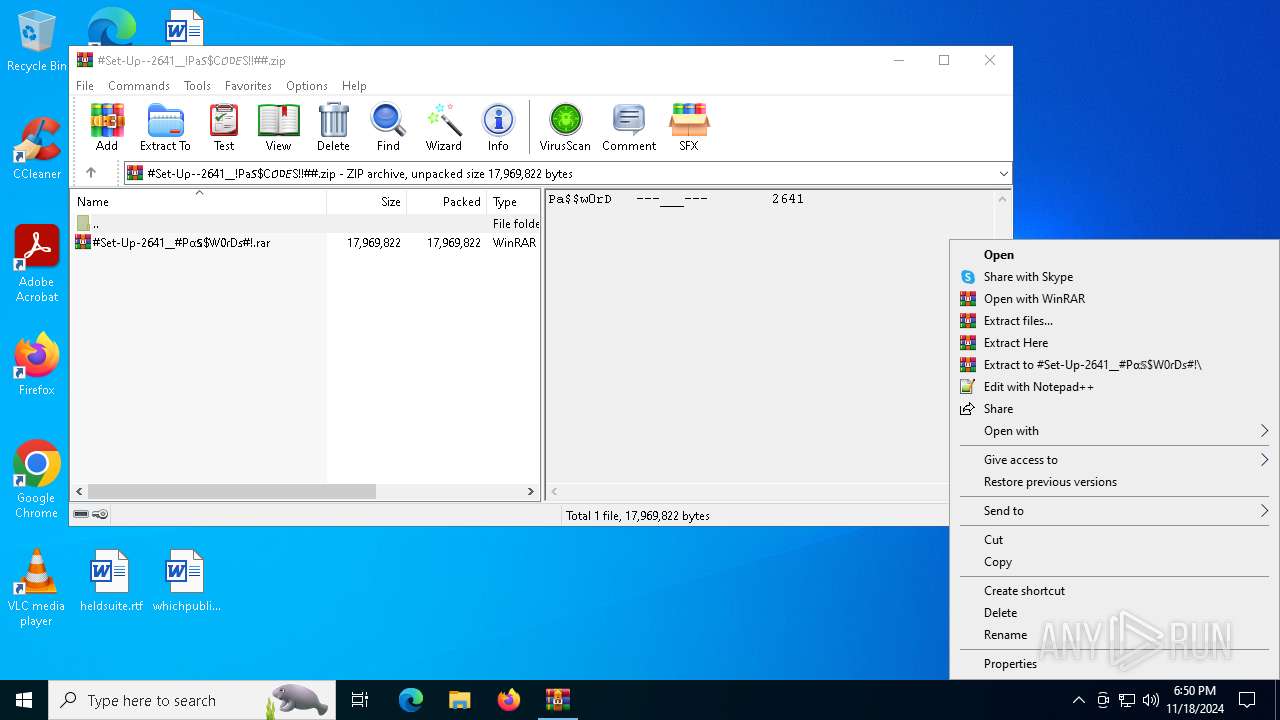
Task: Go up one folder level arrow
Action: pos(91,173)
